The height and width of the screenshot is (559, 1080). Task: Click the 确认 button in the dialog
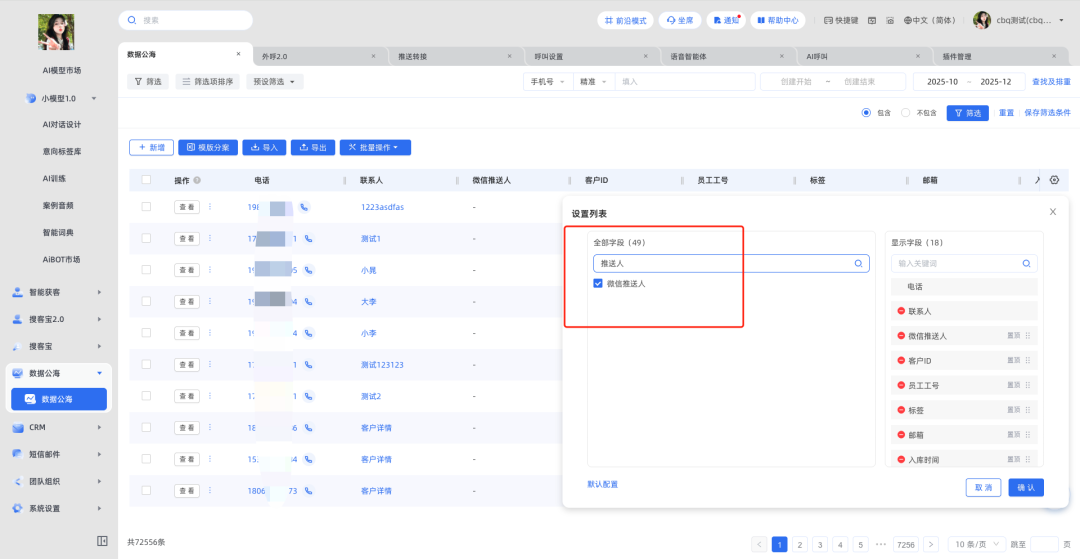[1025, 487]
